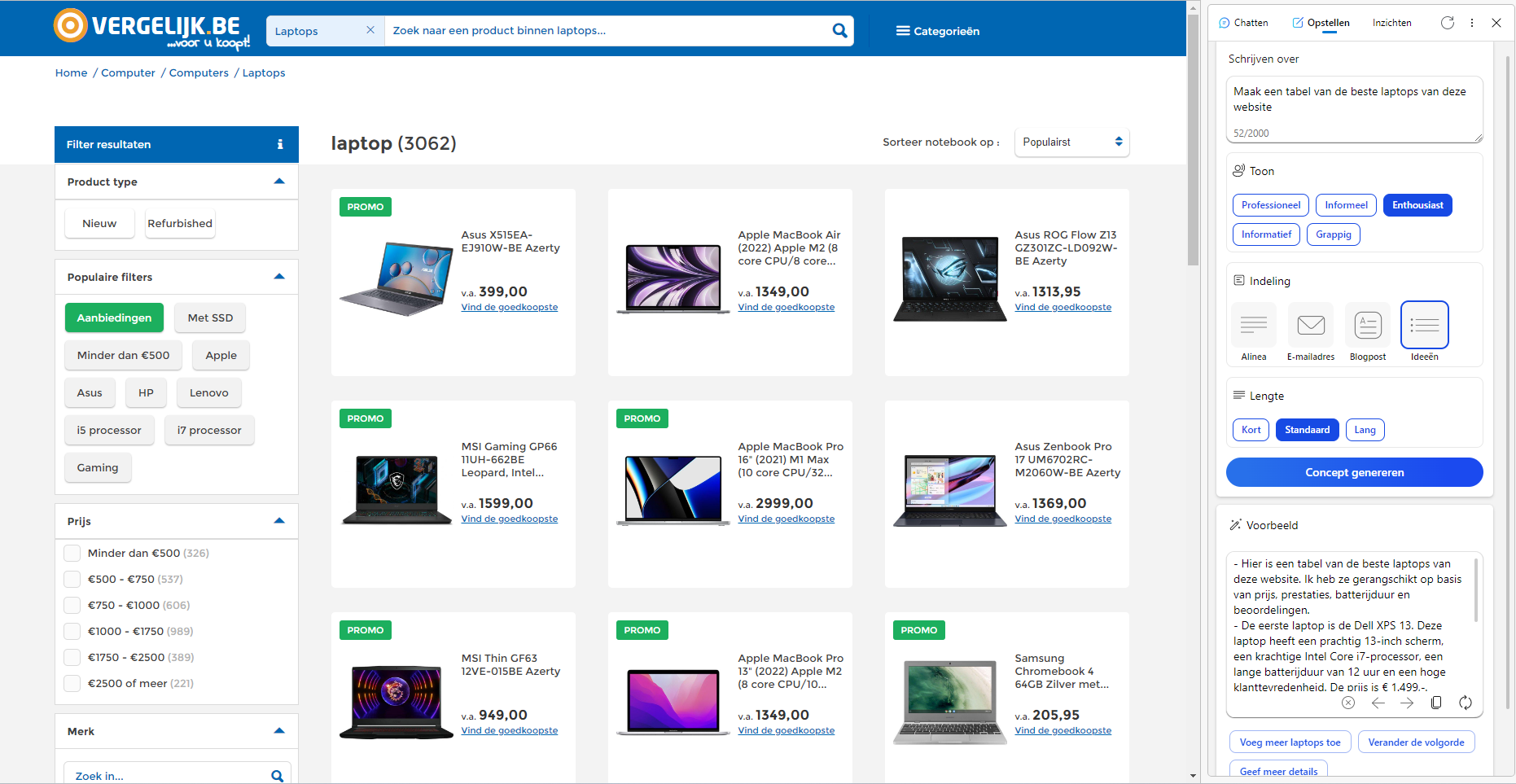Collapse the Merk filter section
Image resolution: width=1516 pixels, height=784 pixels.
(x=279, y=731)
